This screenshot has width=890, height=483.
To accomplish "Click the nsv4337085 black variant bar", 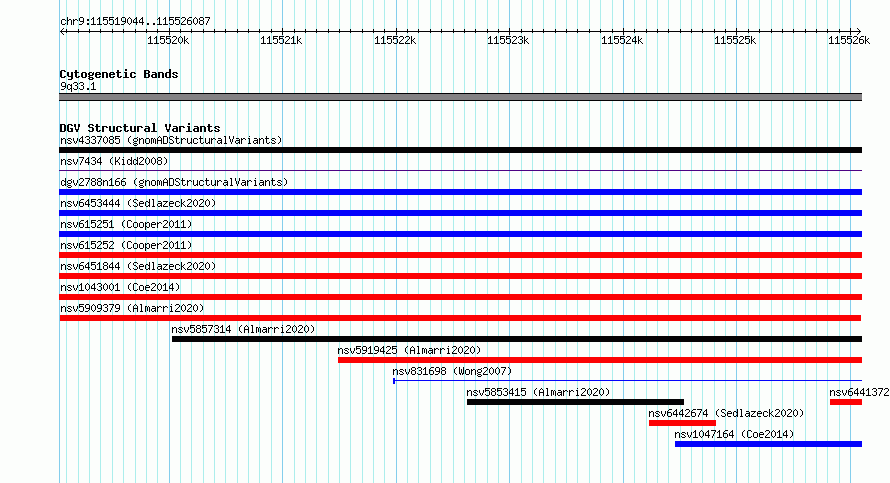I will 460,150.
